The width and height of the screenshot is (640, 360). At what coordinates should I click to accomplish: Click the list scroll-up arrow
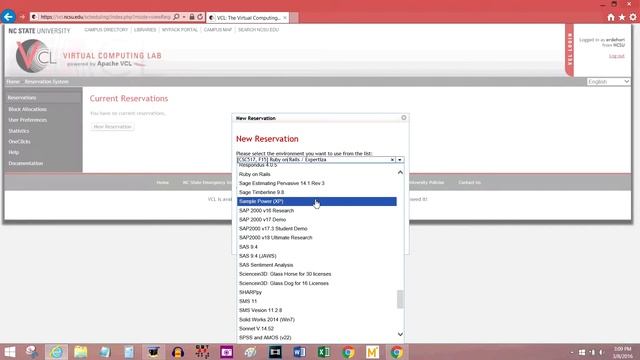coord(400,173)
